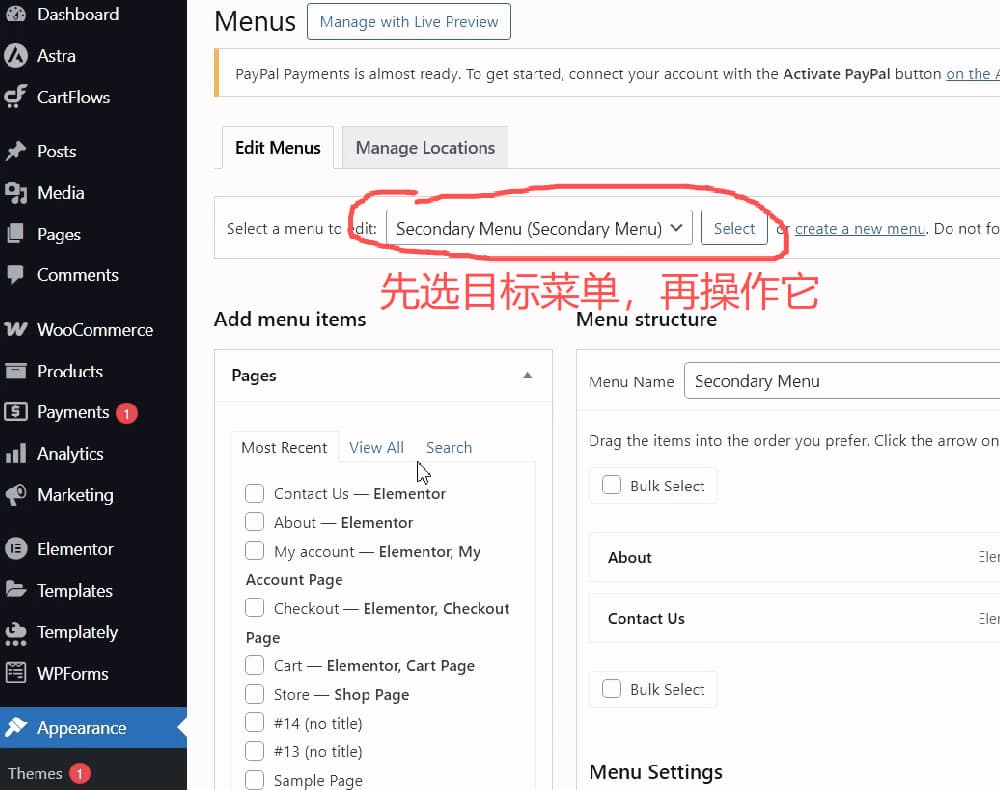Viewport: 1000px width, 790px height.
Task: Click the Templately cloud icon
Action: pyautogui.click(x=15, y=633)
